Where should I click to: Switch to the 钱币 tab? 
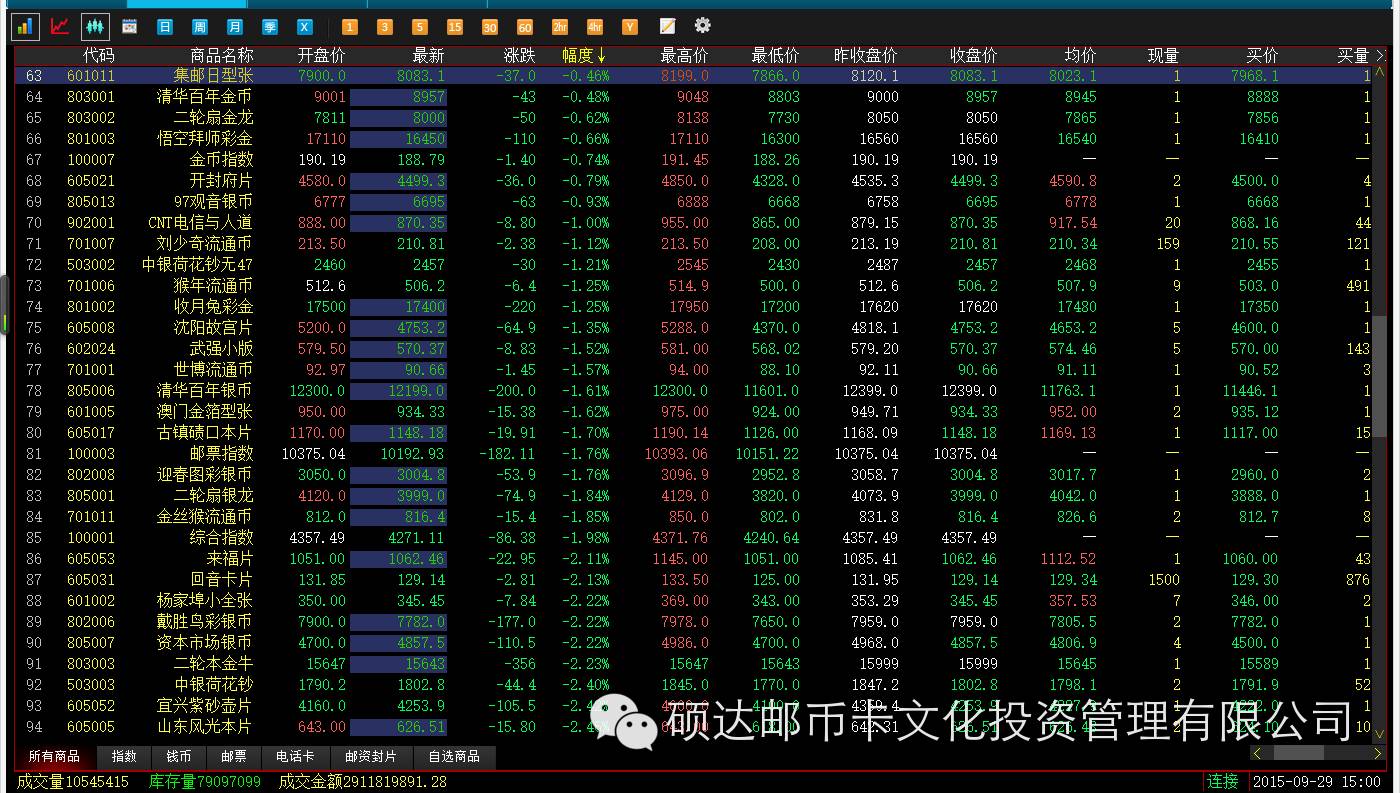tap(179, 757)
